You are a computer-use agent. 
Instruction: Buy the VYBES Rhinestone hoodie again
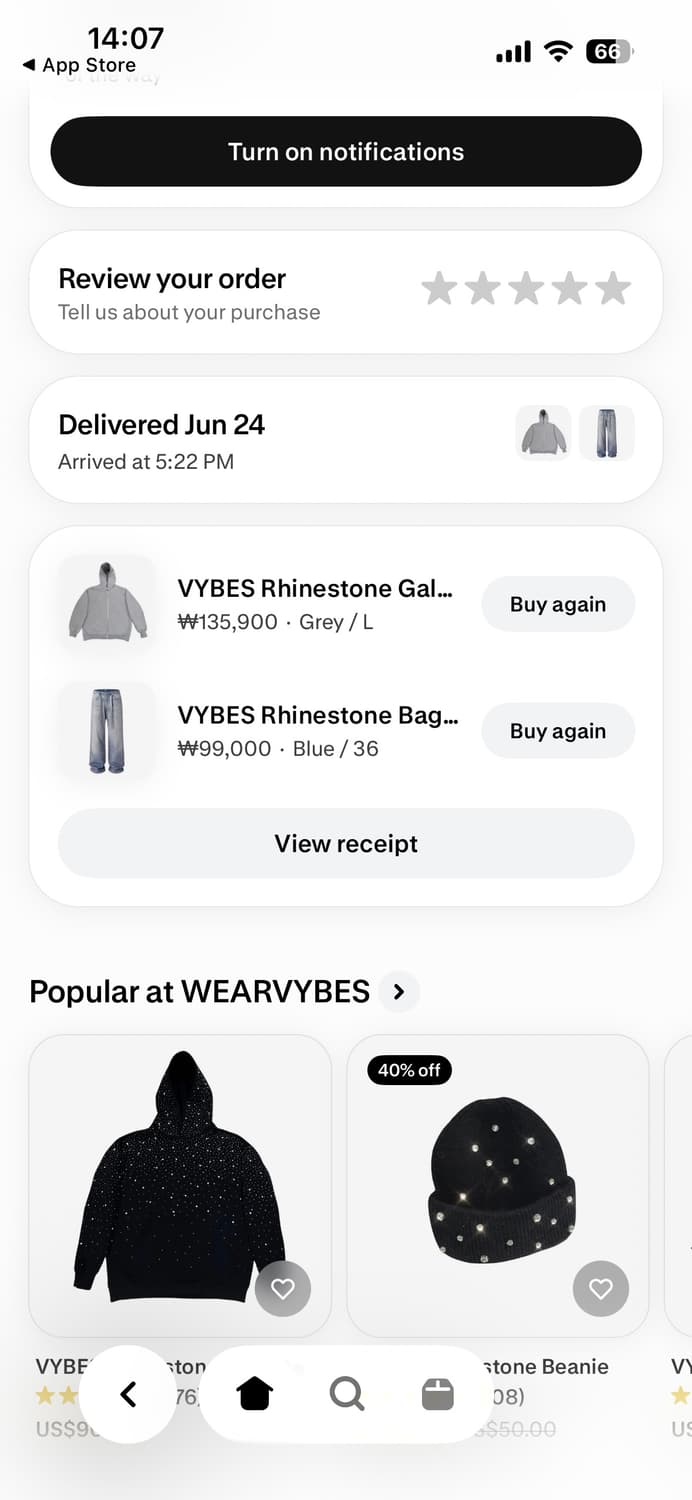(x=558, y=604)
